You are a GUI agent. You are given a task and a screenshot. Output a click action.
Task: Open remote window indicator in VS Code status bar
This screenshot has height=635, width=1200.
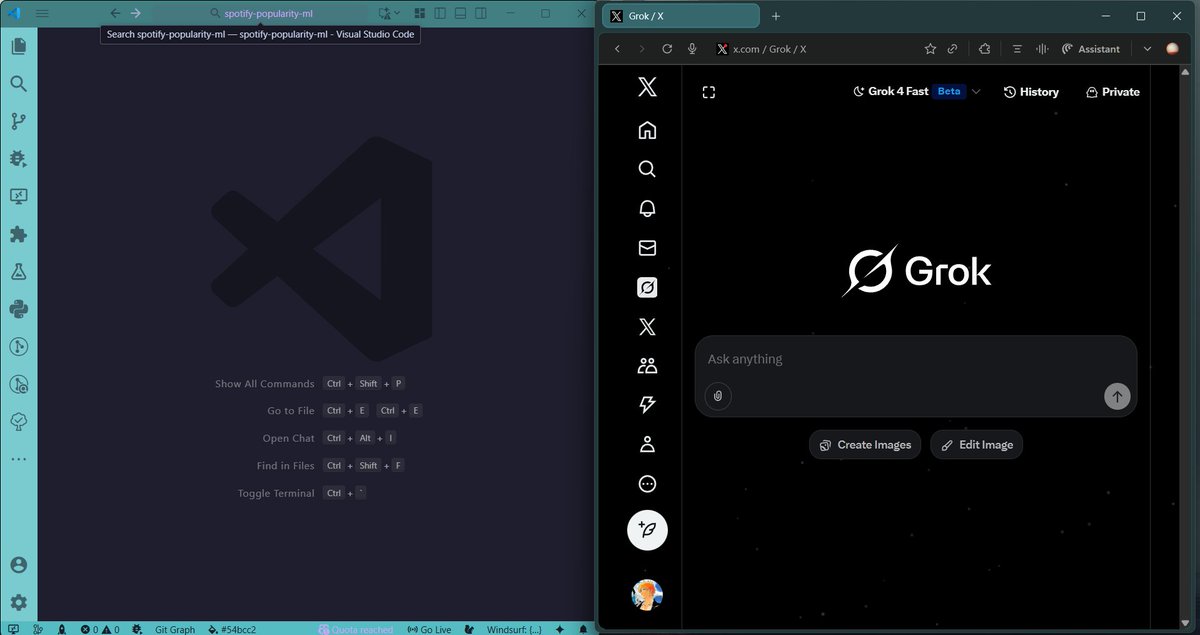tap(13, 629)
